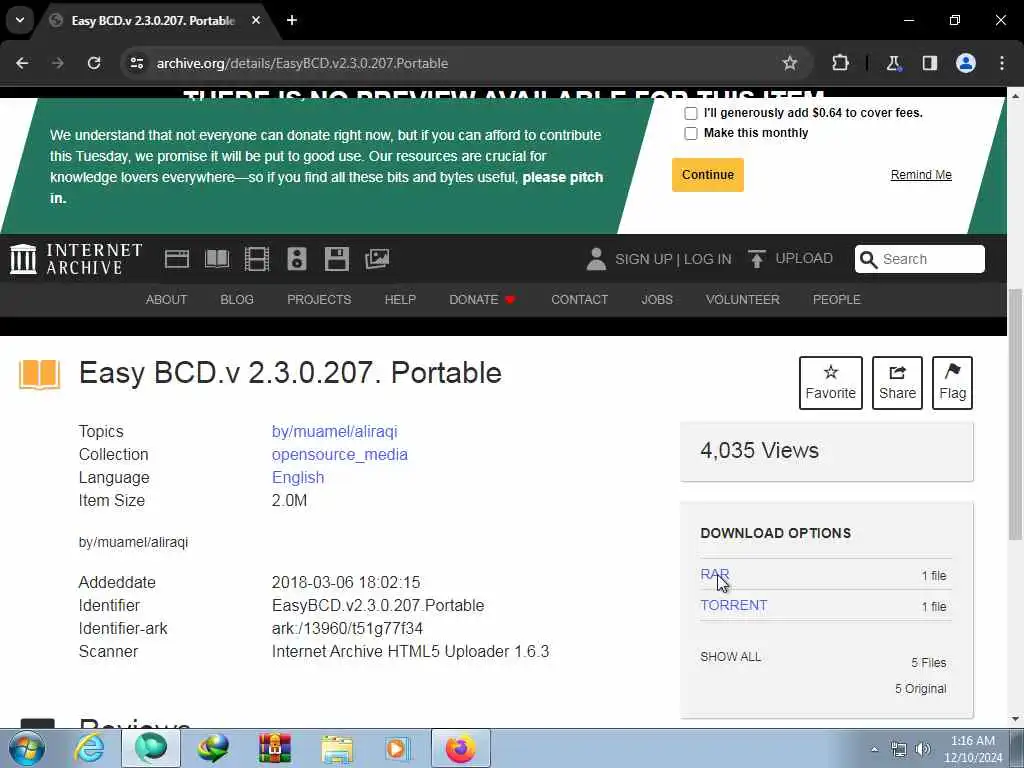Expand SHOW ALL download files

point(730,657)
